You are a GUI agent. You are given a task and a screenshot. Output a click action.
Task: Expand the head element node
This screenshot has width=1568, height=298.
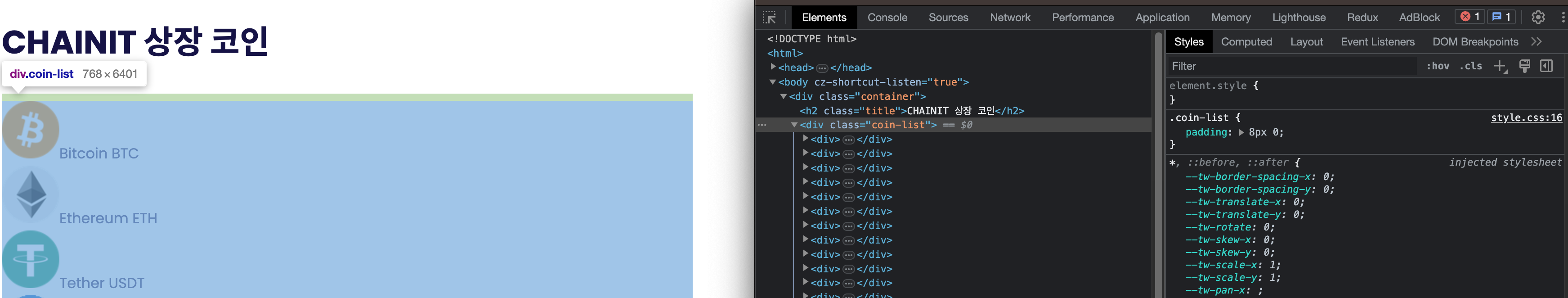pos(773,67)
